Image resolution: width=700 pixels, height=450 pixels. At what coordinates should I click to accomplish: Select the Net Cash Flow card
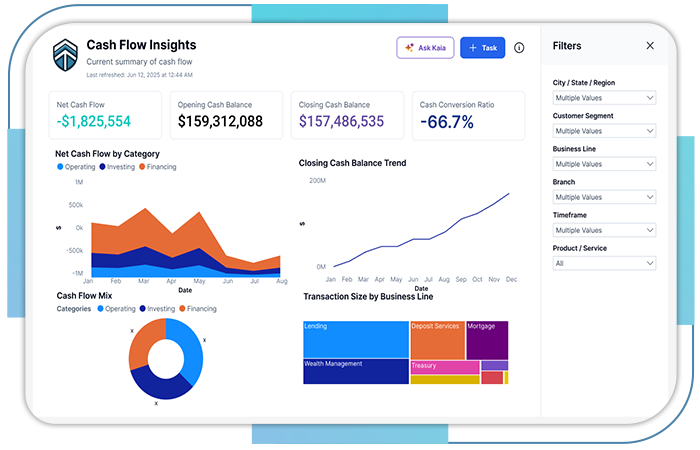click(x=105, y=116)
